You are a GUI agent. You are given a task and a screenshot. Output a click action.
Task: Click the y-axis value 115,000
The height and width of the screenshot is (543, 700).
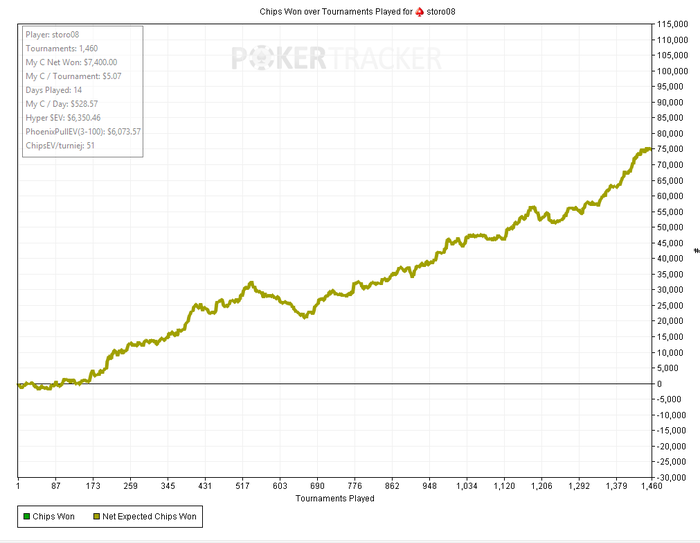pyautogui.click(x=672, y=24)
